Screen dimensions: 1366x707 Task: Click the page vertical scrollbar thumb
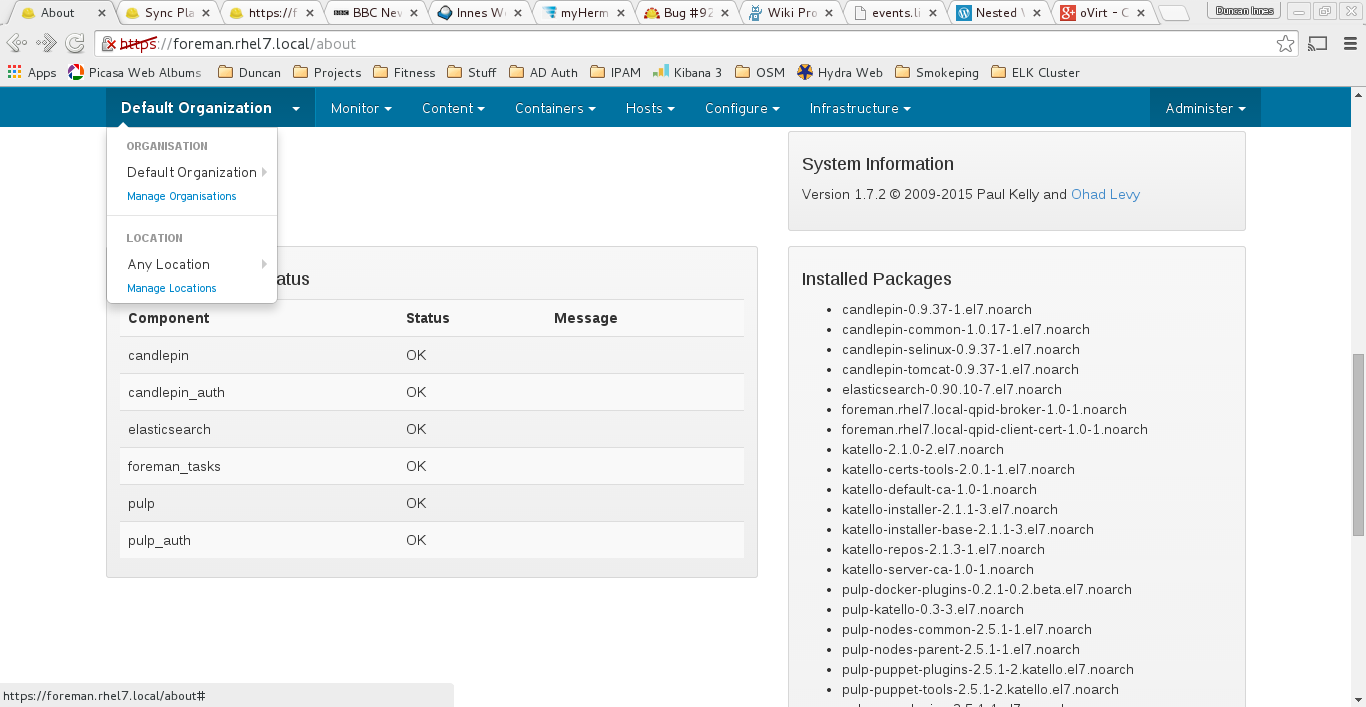[x=1358, y=444]
